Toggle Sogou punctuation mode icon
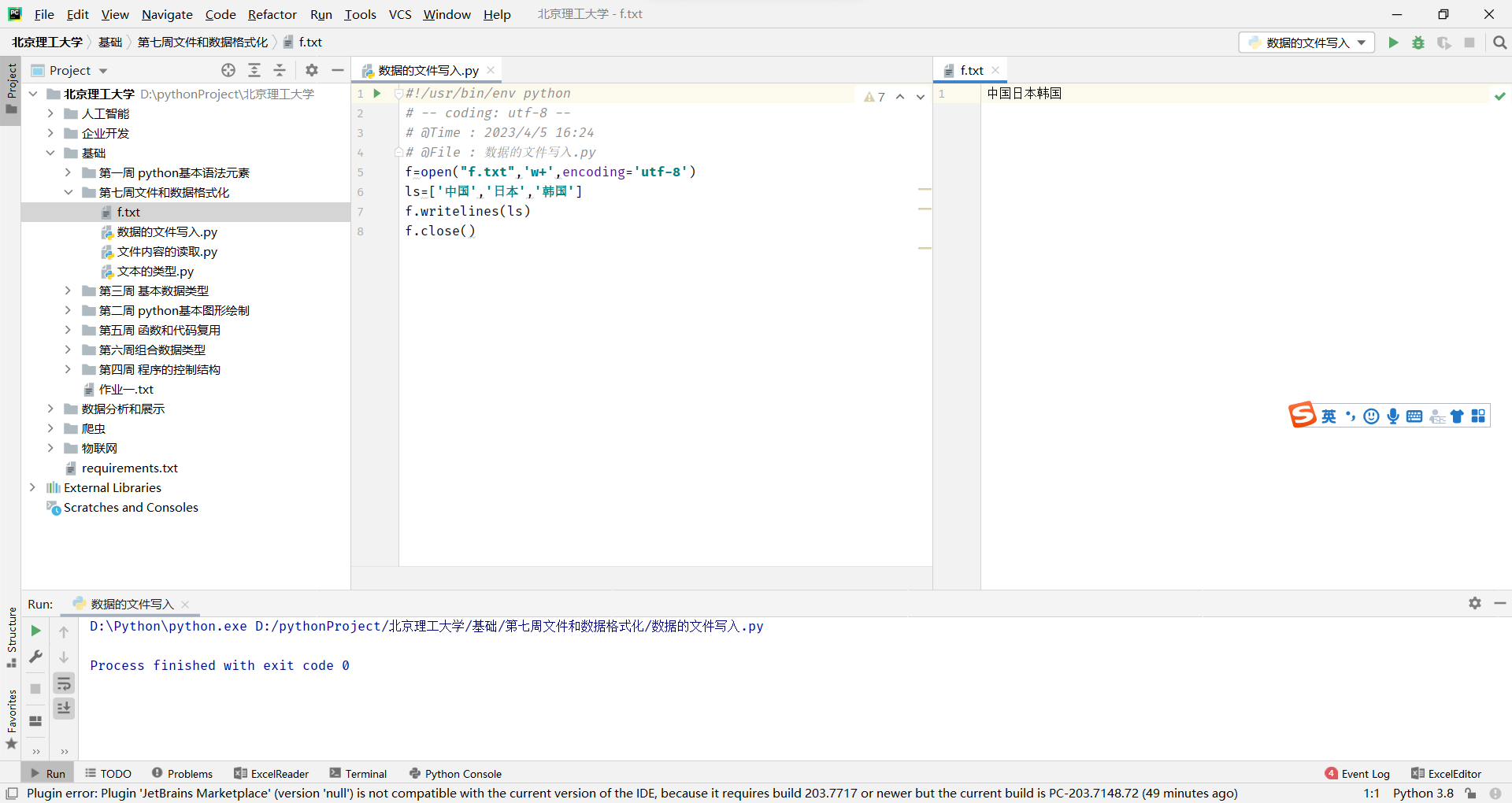 pyautogui.click(x=1351, y=416)
